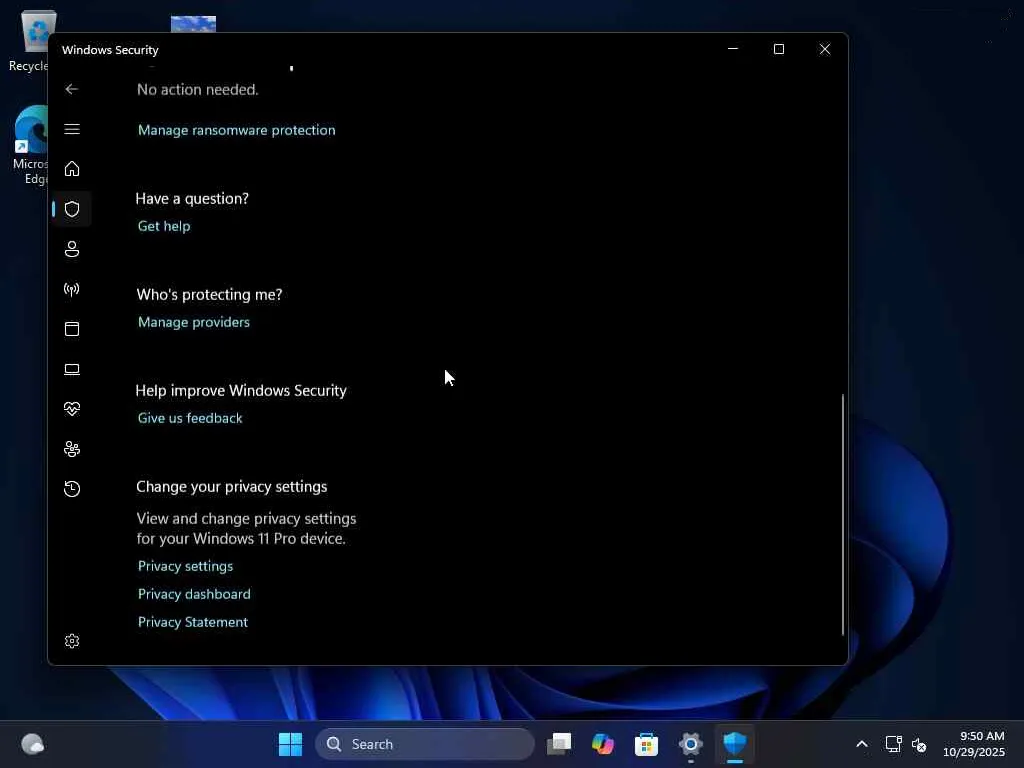Select the desktop image file thumbnail
Viewport: 1024px width, 768px height.
pos(193,24)
